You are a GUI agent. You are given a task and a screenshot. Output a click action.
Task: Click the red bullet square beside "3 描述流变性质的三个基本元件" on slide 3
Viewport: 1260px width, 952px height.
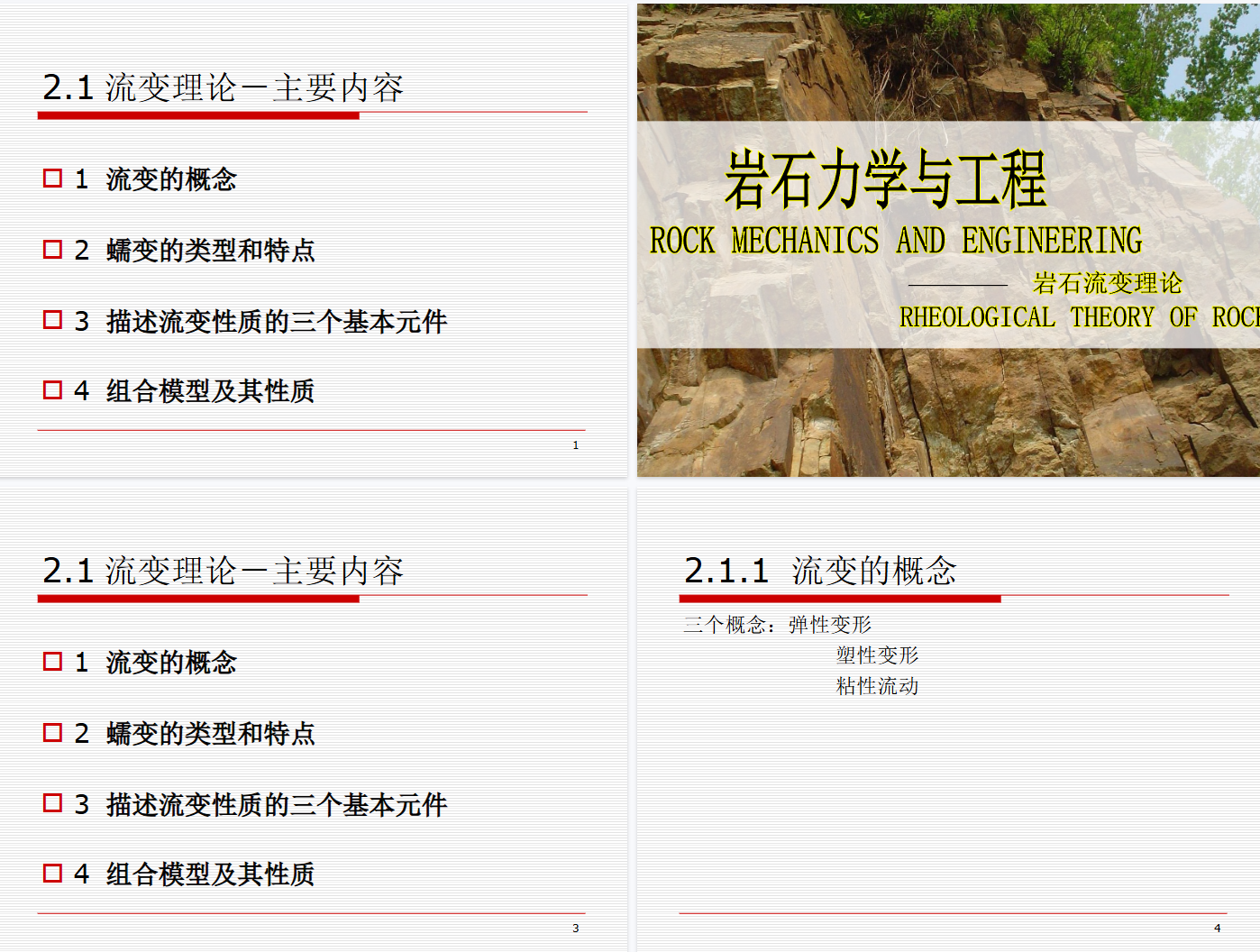[x=52, y=803]
